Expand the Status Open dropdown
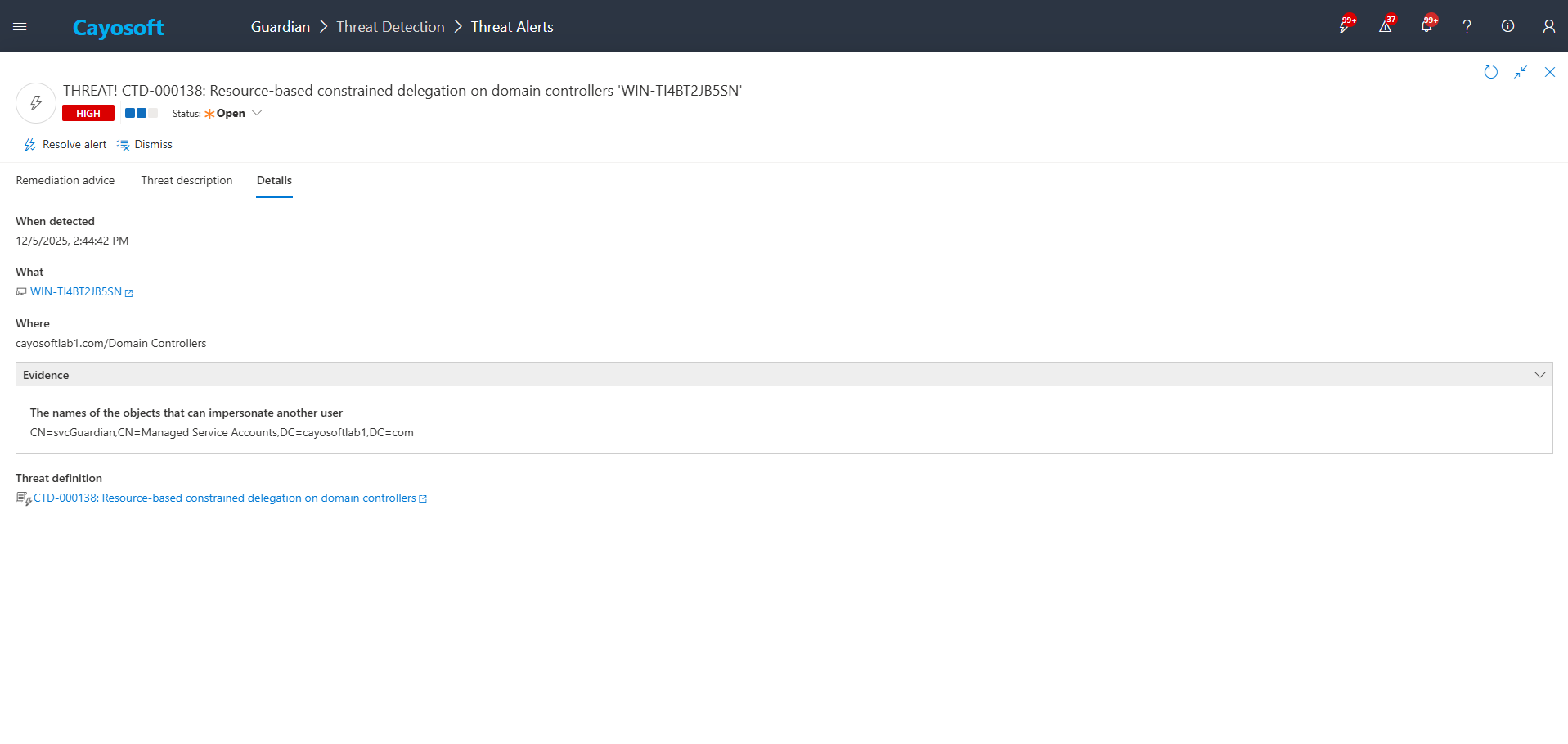 (257, 114)
